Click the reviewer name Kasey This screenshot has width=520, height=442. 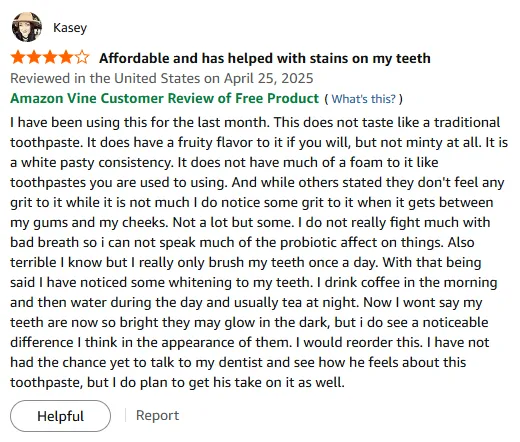pyautogui.click(x=70, y=28)
